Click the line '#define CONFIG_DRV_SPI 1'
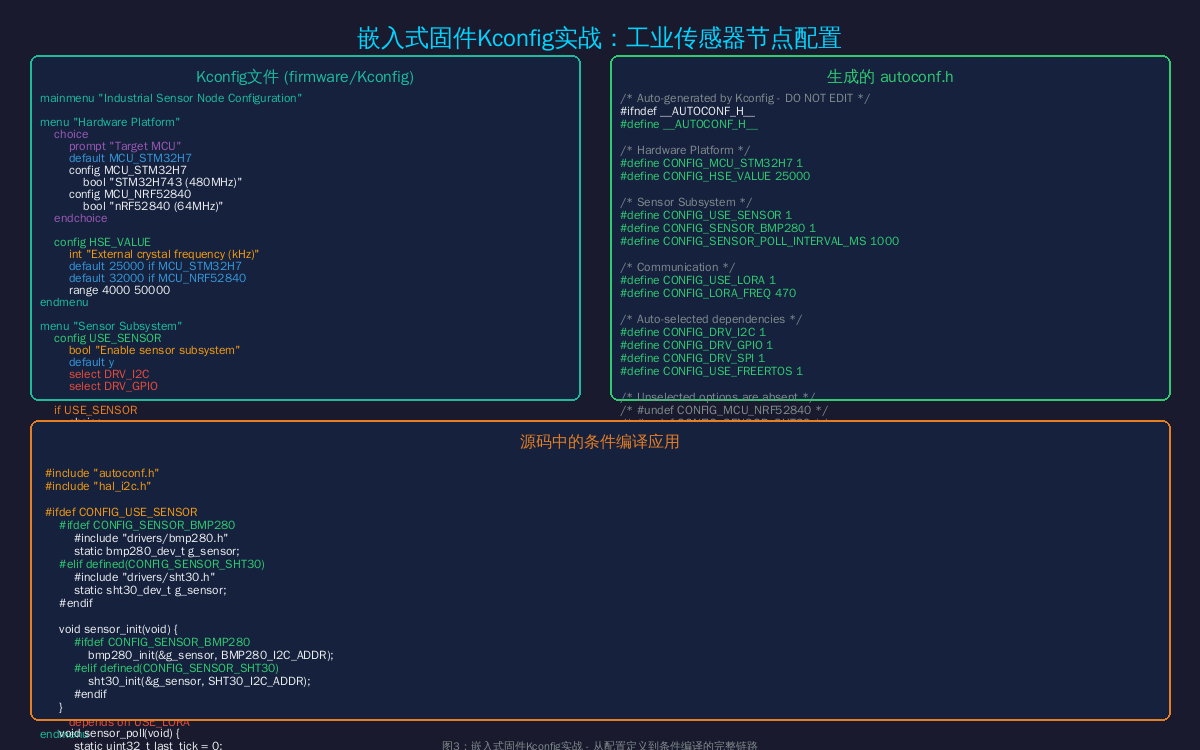The image size is (1200, 750). 692,358
